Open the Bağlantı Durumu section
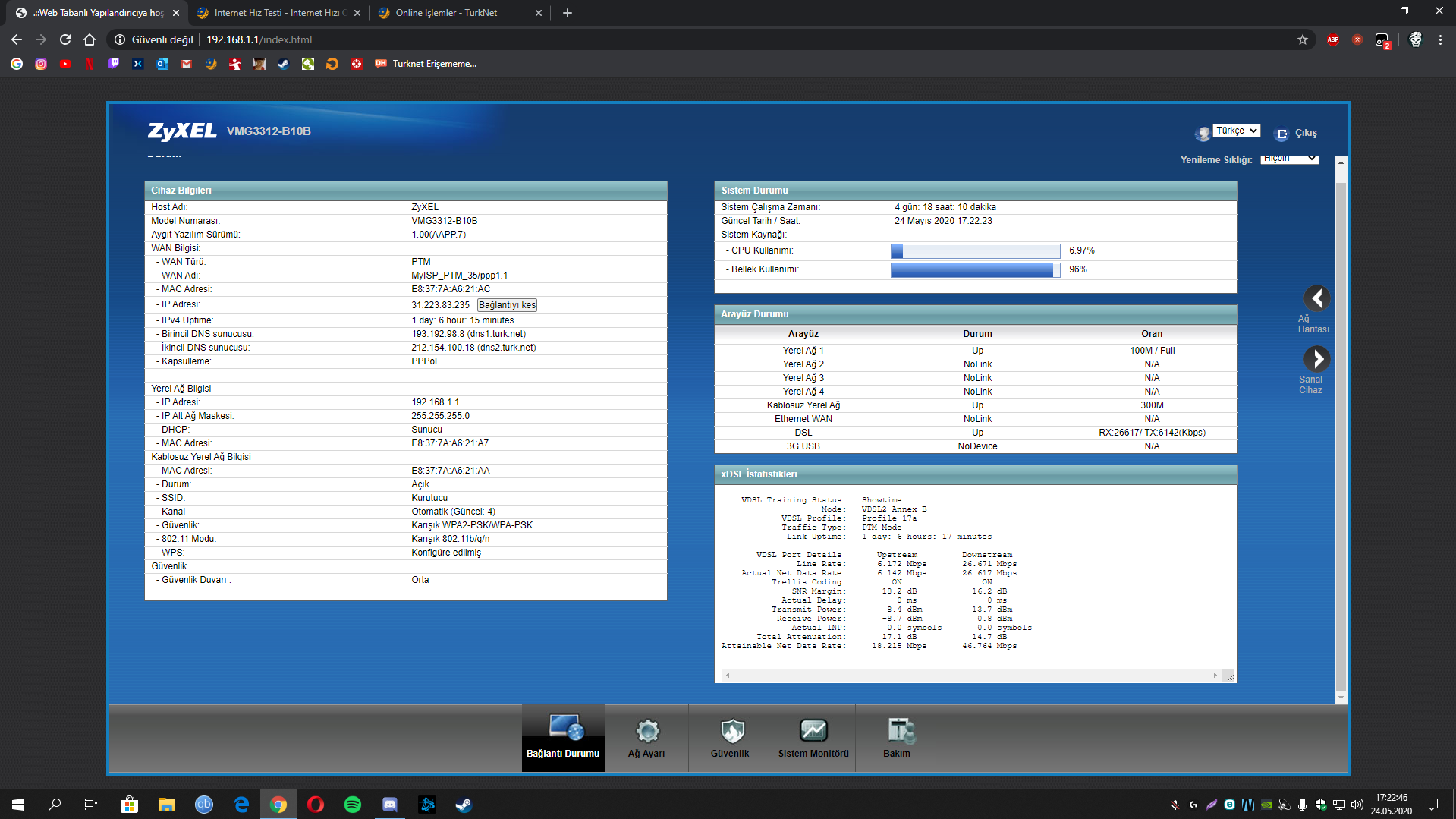The height and width of the screenshot is (819, 1456). pos(563,738)
